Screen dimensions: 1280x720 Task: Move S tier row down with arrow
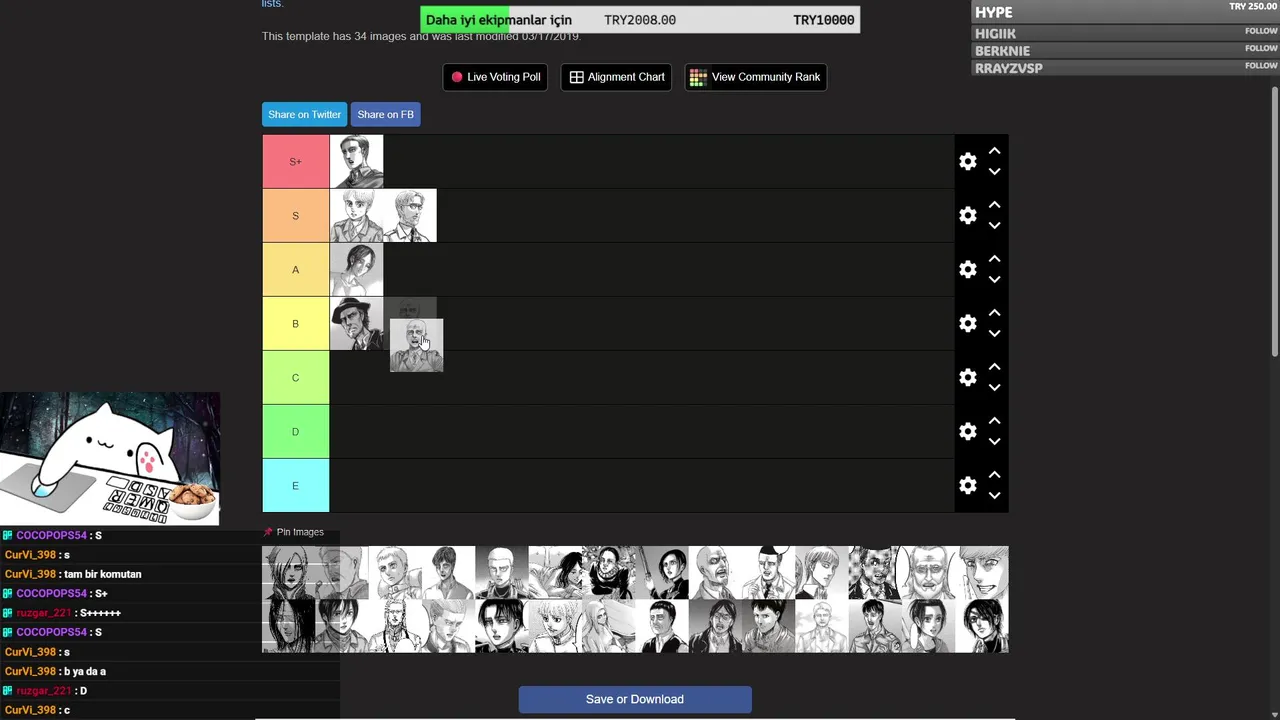(x=994, y=226)
